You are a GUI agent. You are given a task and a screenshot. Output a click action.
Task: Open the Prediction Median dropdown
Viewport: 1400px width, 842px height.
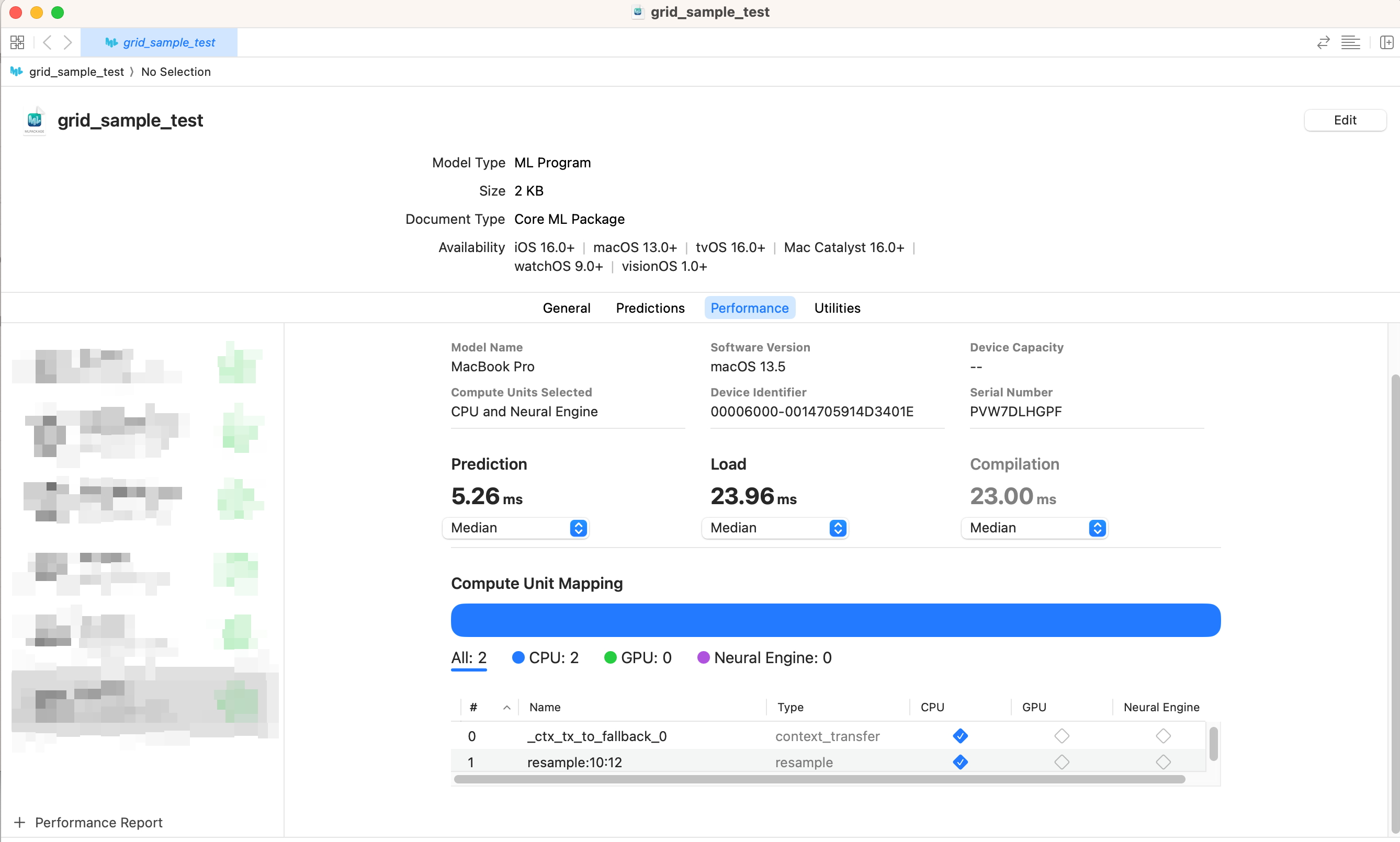point(515,528)
